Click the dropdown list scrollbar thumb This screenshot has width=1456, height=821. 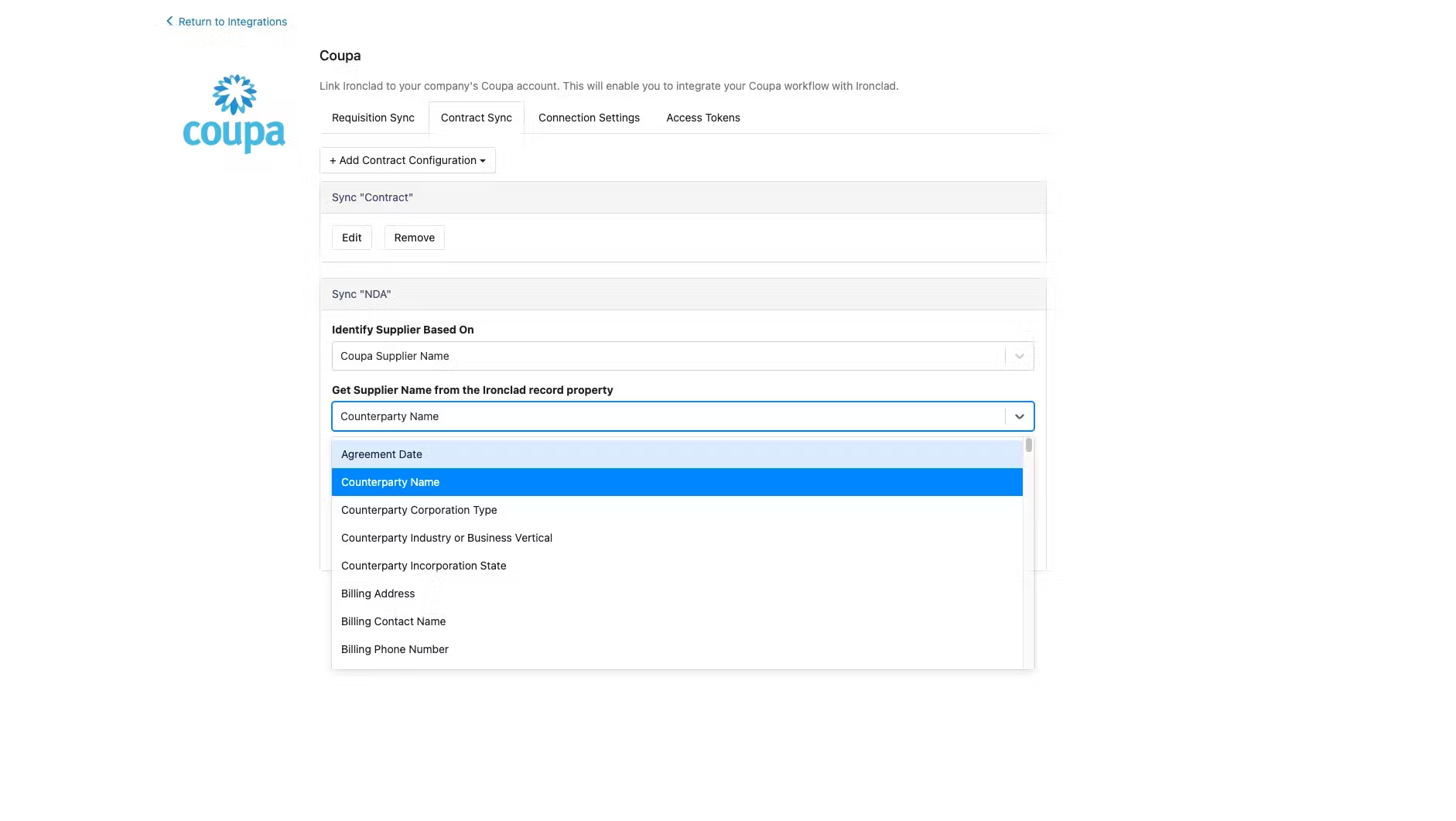pyautogui.click(x=1028, y=445)
